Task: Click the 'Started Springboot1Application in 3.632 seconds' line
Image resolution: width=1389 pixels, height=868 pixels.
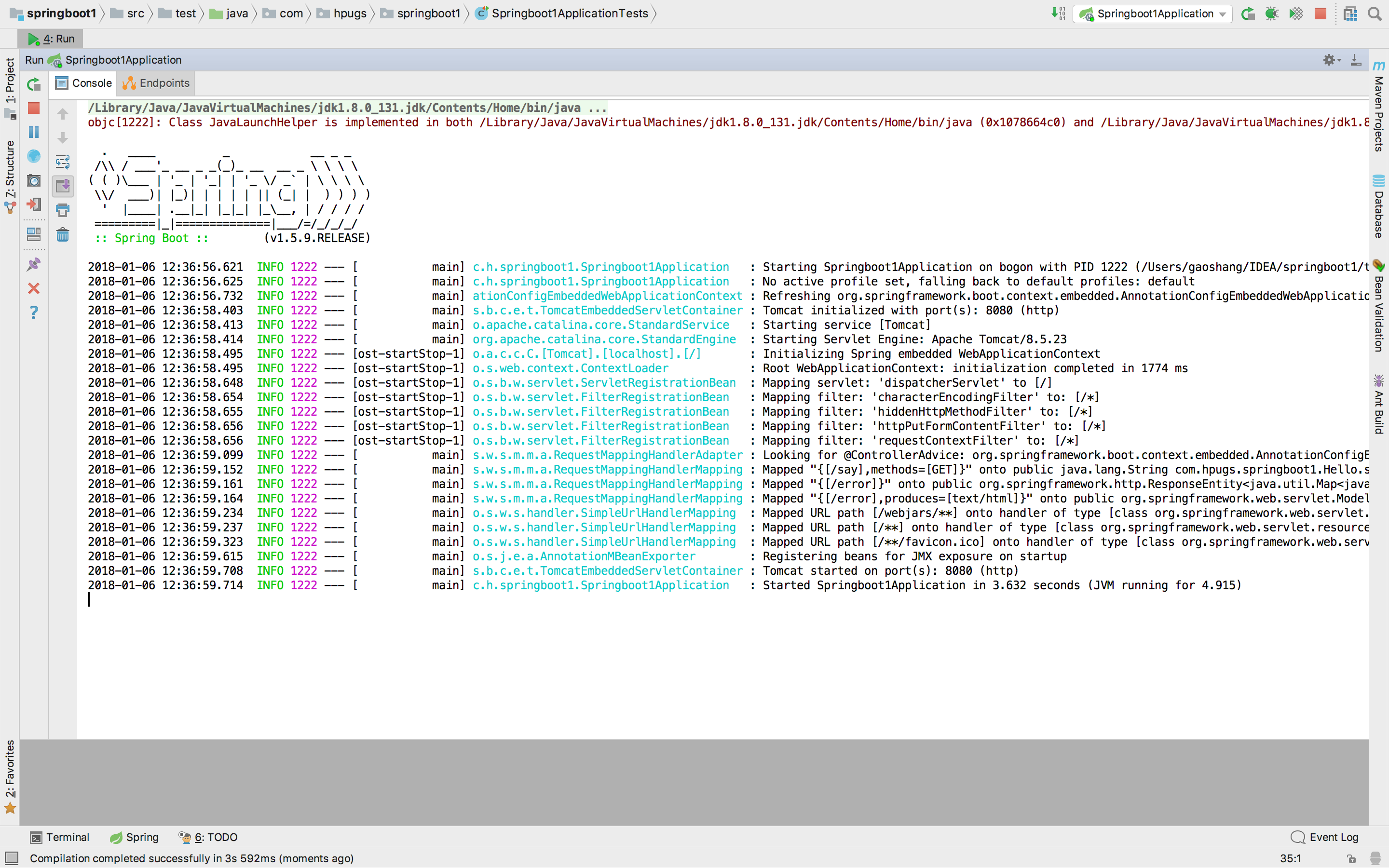Action: click(x=1002, y=585)
